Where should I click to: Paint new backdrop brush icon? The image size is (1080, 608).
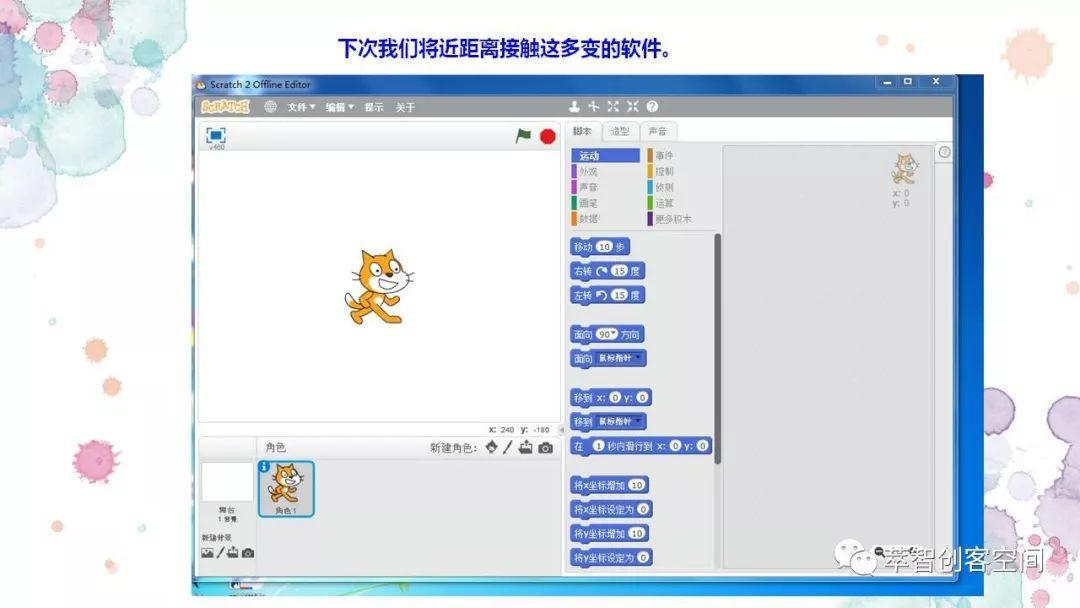(x=220, y=553)
